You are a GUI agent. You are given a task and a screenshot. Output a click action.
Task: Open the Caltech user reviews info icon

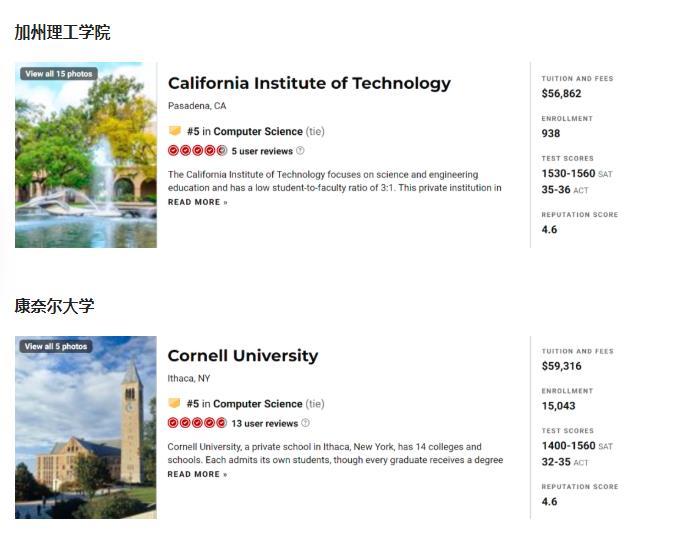click(300, 151)
